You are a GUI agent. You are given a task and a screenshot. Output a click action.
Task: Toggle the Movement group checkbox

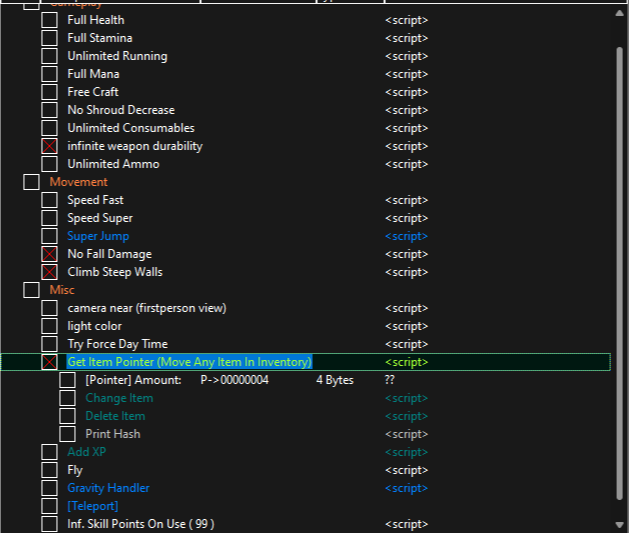pyautogui.click(x=31, y=182)
